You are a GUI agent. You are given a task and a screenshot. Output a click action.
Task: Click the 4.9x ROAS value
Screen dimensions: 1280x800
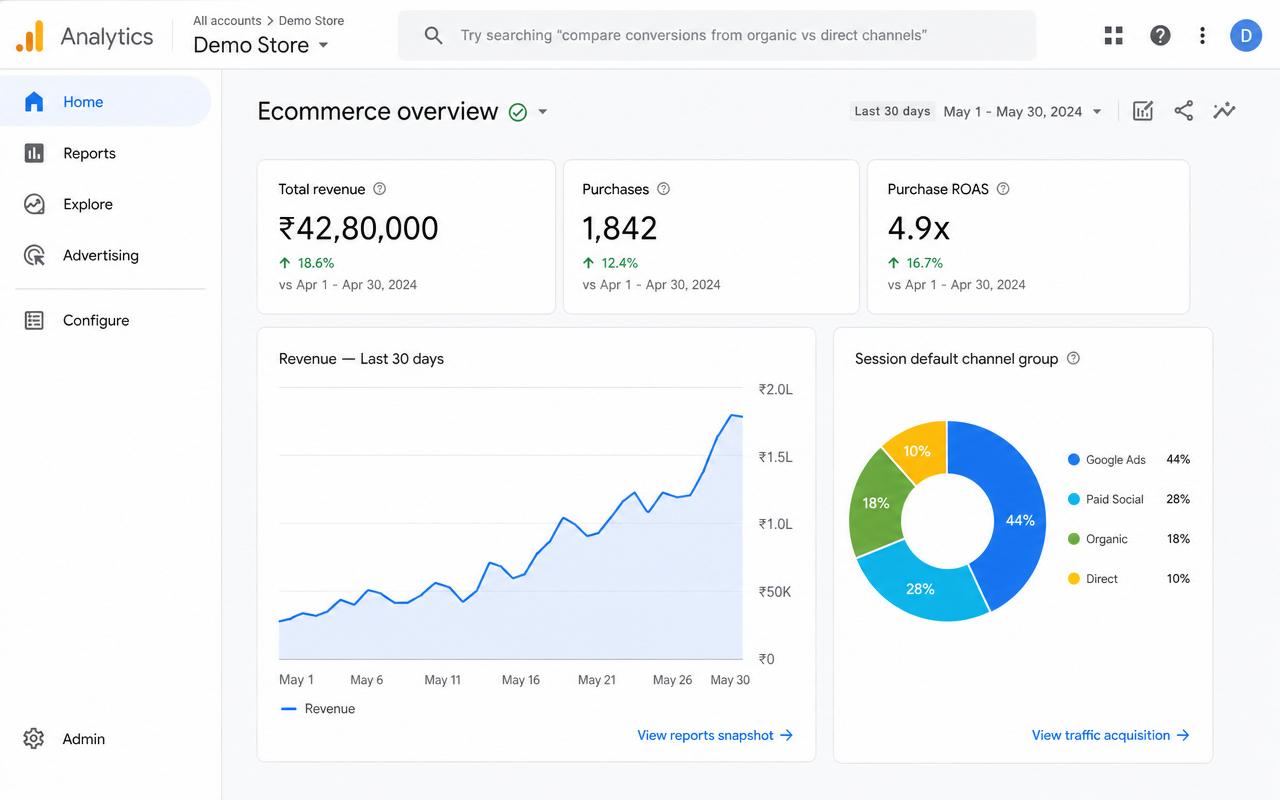point(918,228)
